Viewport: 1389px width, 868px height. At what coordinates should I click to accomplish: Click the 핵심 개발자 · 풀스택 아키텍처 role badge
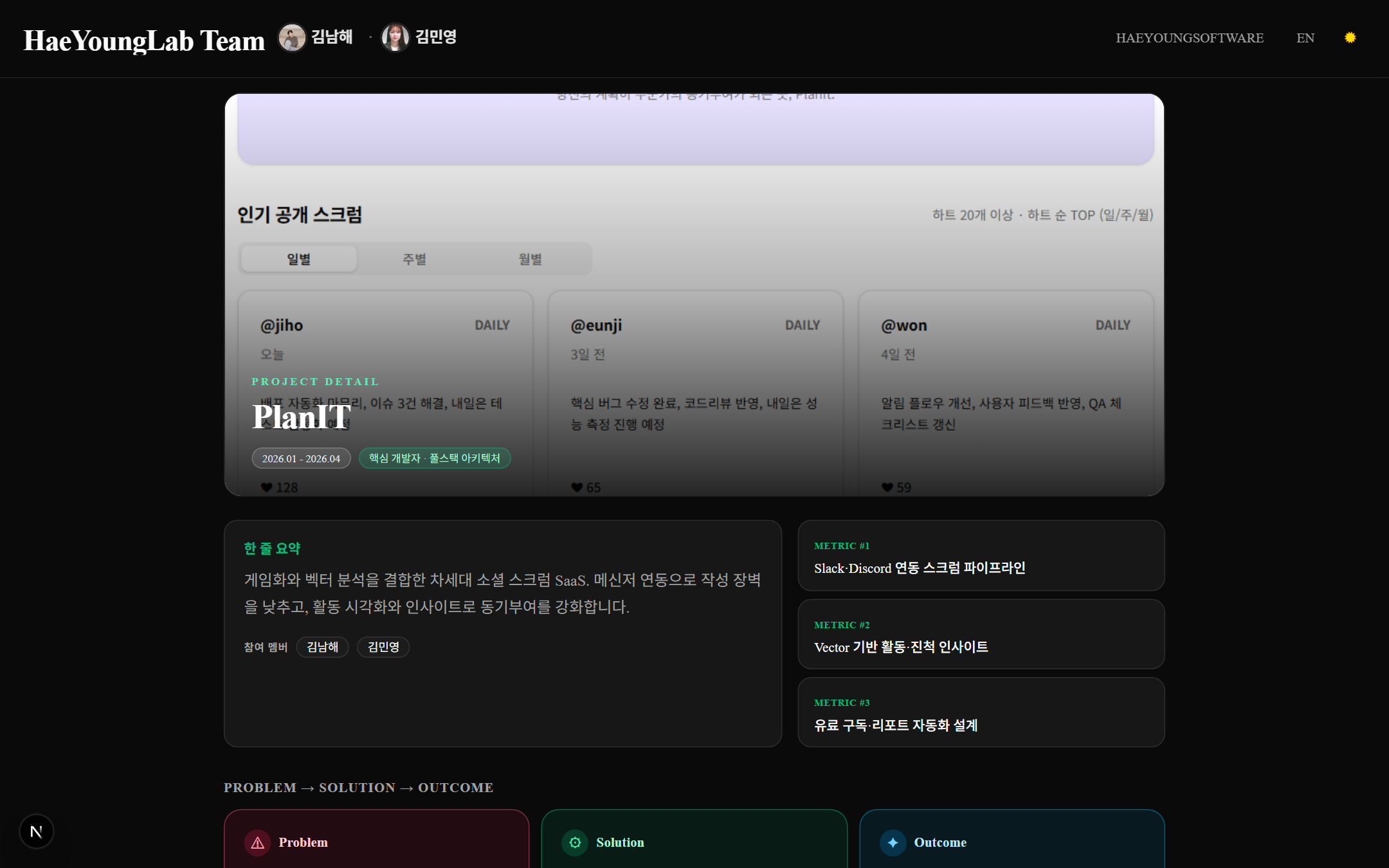435,458
